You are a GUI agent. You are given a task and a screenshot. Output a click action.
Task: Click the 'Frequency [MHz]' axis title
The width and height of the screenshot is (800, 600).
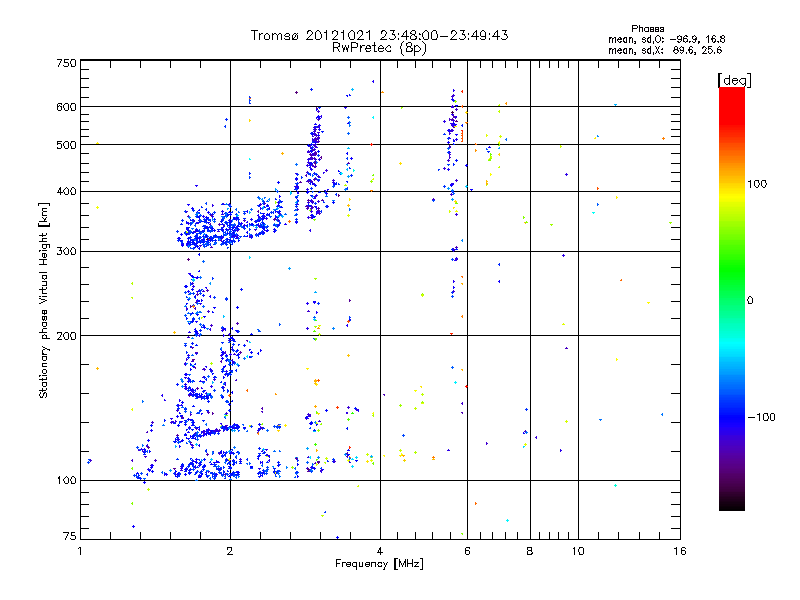coord(379,564)
